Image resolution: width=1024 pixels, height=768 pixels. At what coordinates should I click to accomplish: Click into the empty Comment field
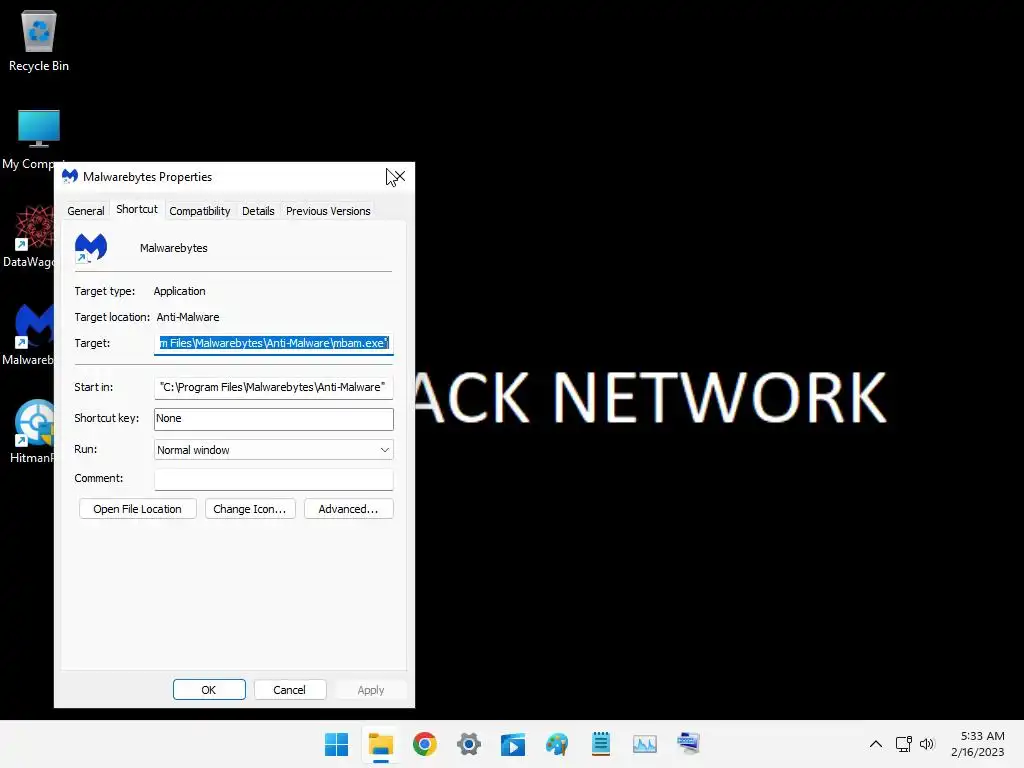pyautogui.click(x=274, y=479)
